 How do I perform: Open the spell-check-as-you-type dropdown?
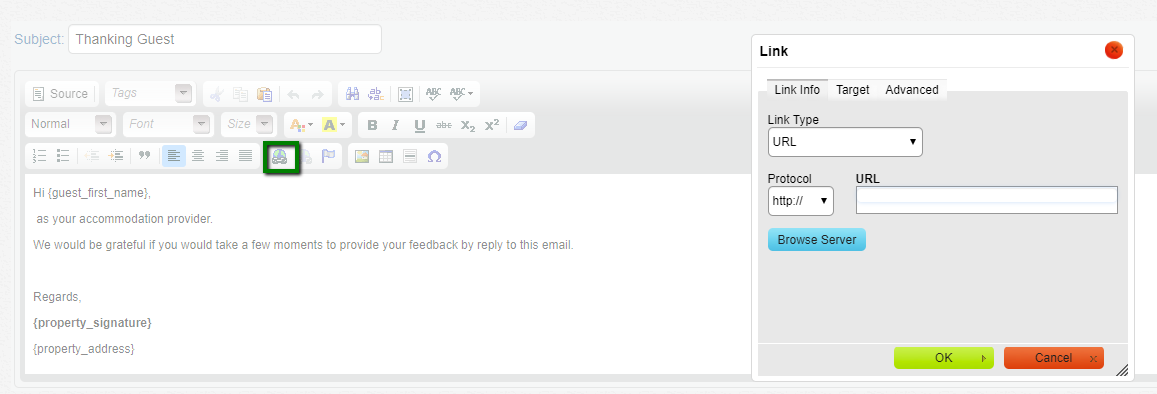(x=462, y=94)
